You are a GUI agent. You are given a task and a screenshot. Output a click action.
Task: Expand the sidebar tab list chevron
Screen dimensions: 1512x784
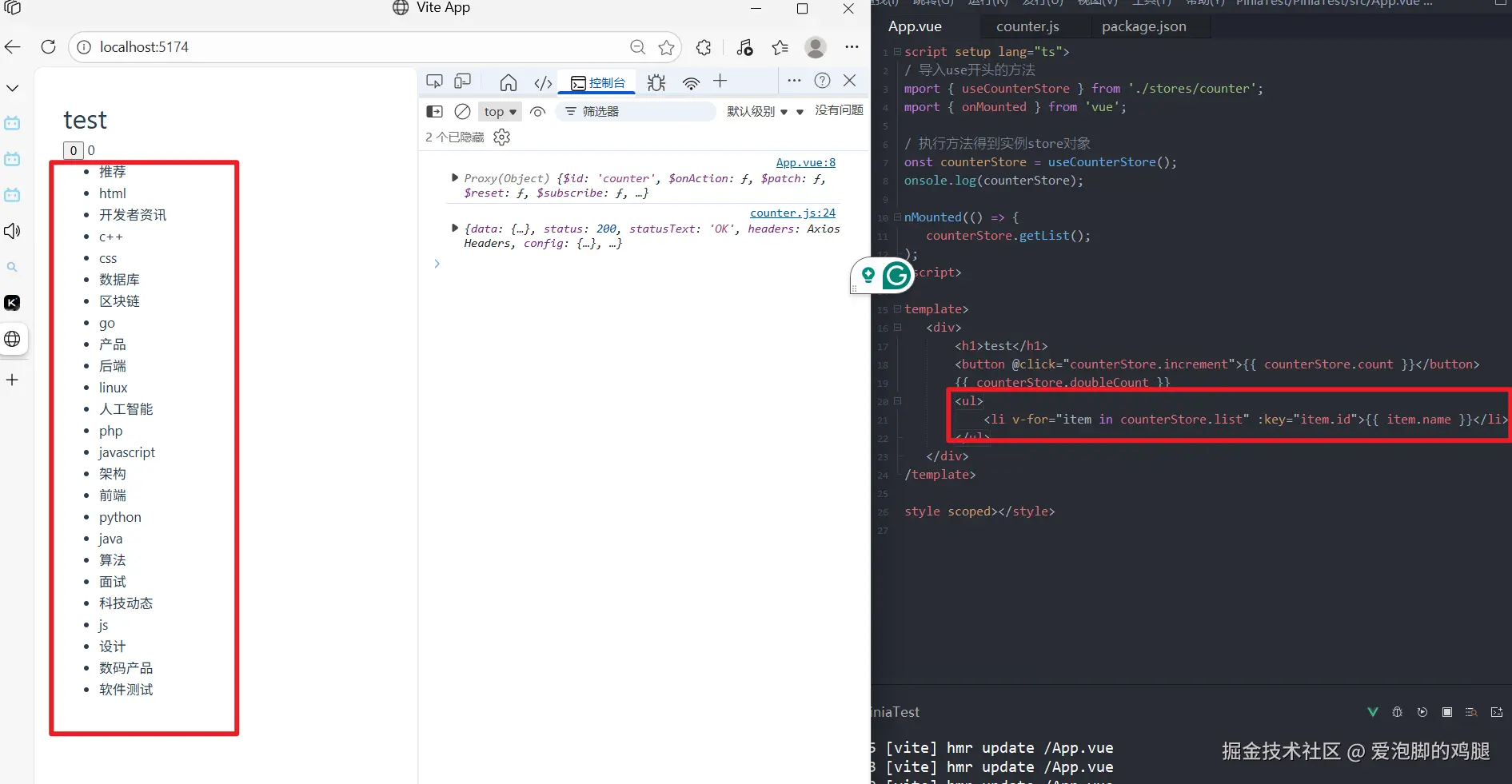pos(12,88)
